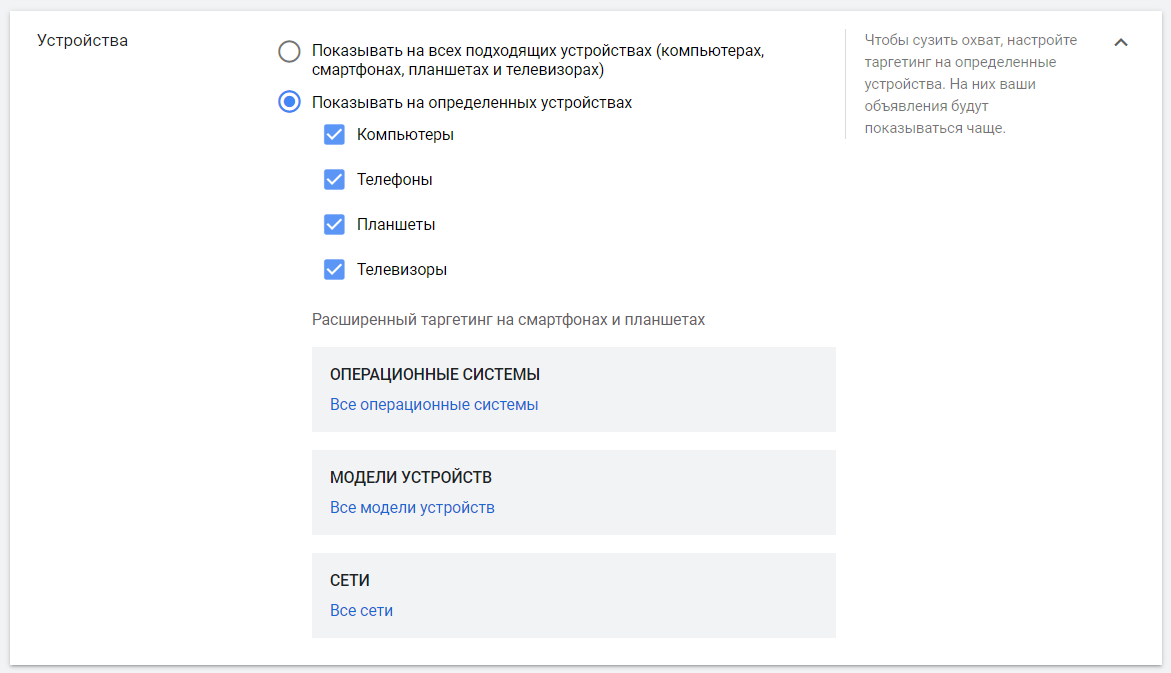Open the Все модели устройств link
The height and width of the screenshot is (673, 1171).
[x=412, y=507]
